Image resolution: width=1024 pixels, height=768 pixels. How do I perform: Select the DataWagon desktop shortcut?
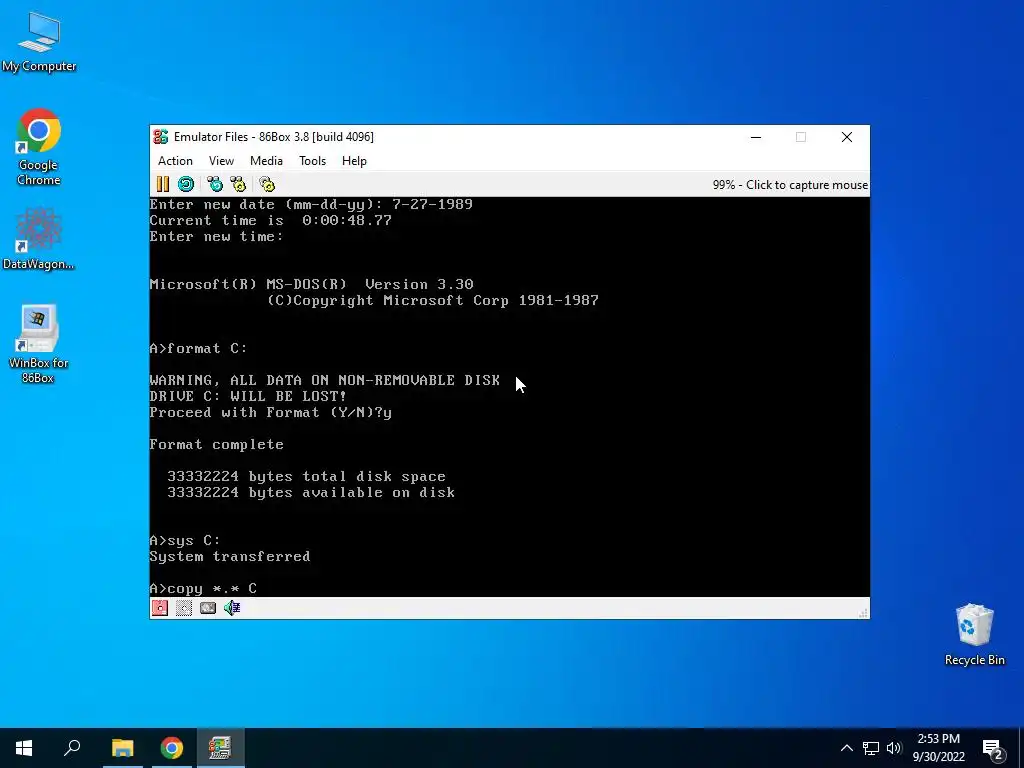click(39, 238)
